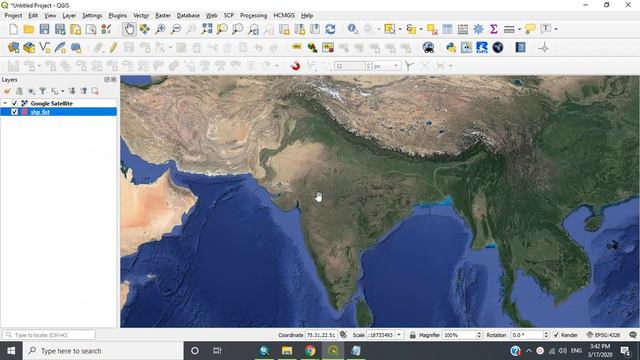640x360 pixels.
Task: Open the Statistical Summary sigma icon
Action: click(493, 29)
